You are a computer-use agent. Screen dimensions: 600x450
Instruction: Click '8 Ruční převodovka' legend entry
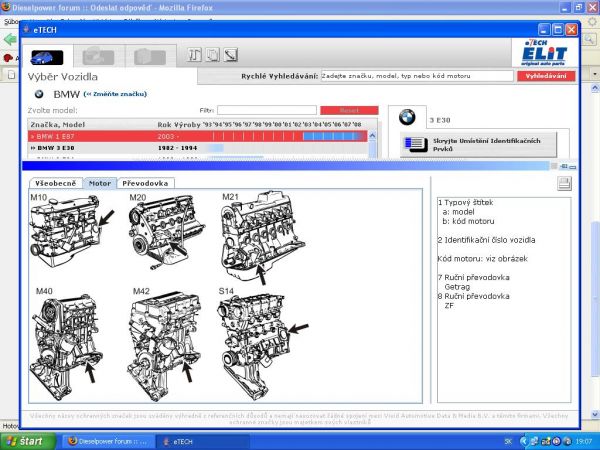click(x=474, y=296)
